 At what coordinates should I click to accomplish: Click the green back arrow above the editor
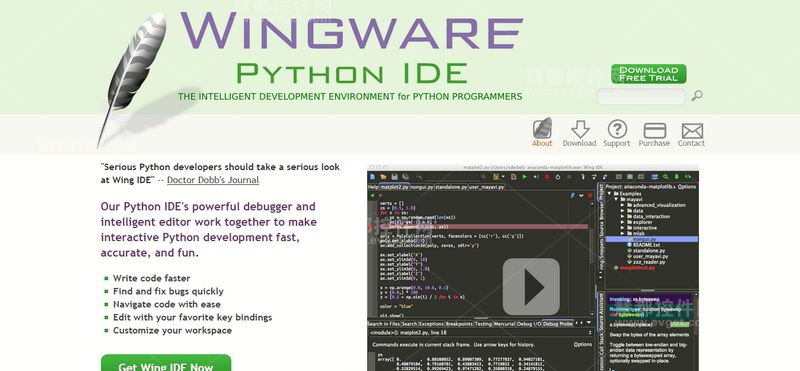pos(372,195)
